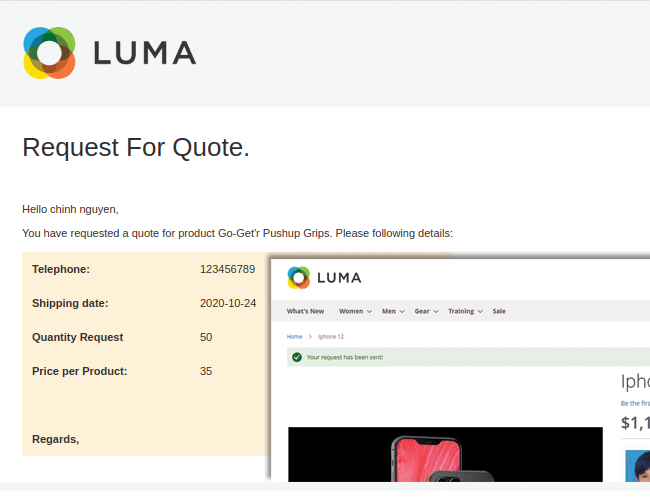Click the green success checkmark icon

296,356
